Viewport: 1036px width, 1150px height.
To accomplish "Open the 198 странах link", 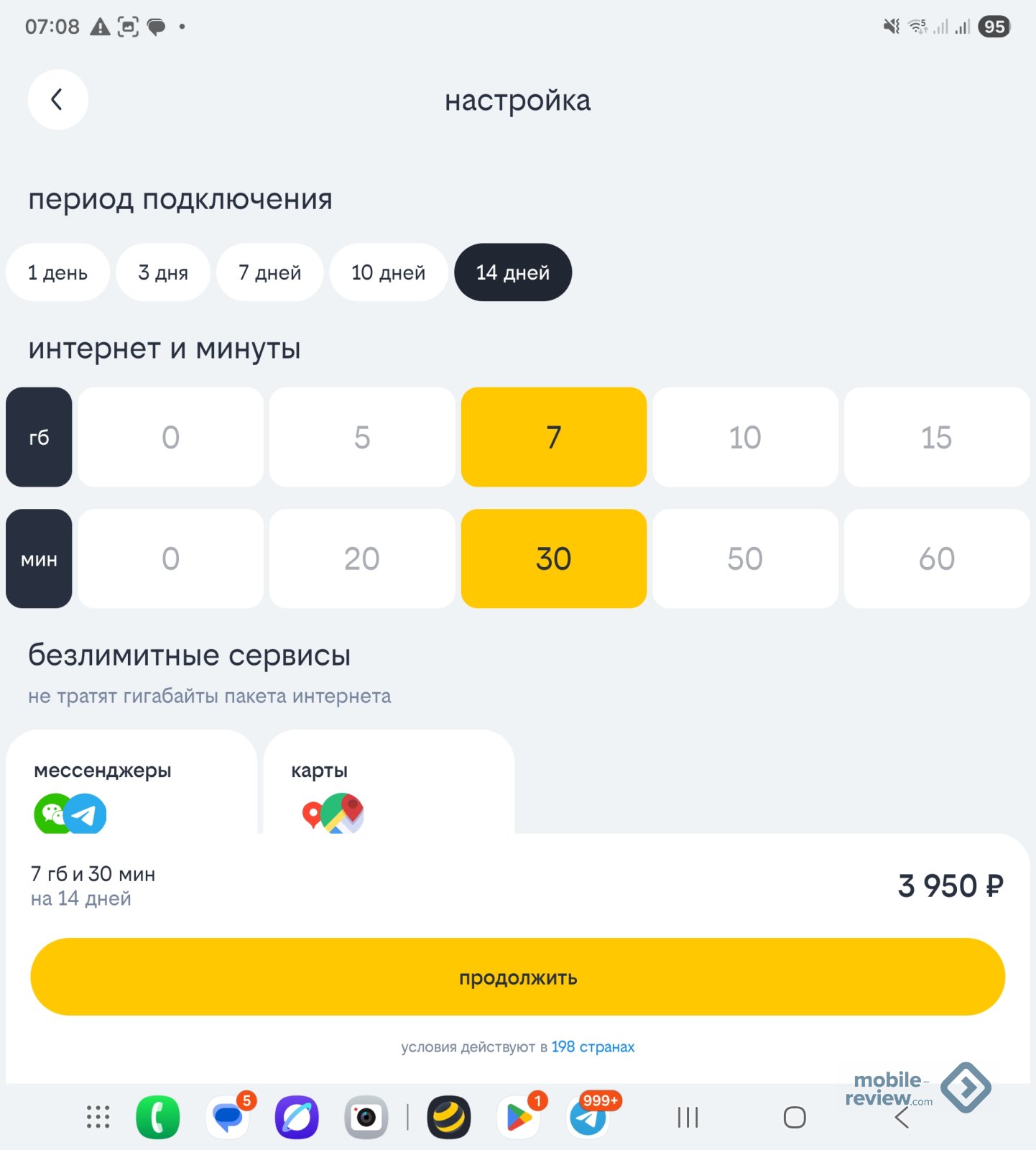I will pyautogui.click(x=593, y=1046).
